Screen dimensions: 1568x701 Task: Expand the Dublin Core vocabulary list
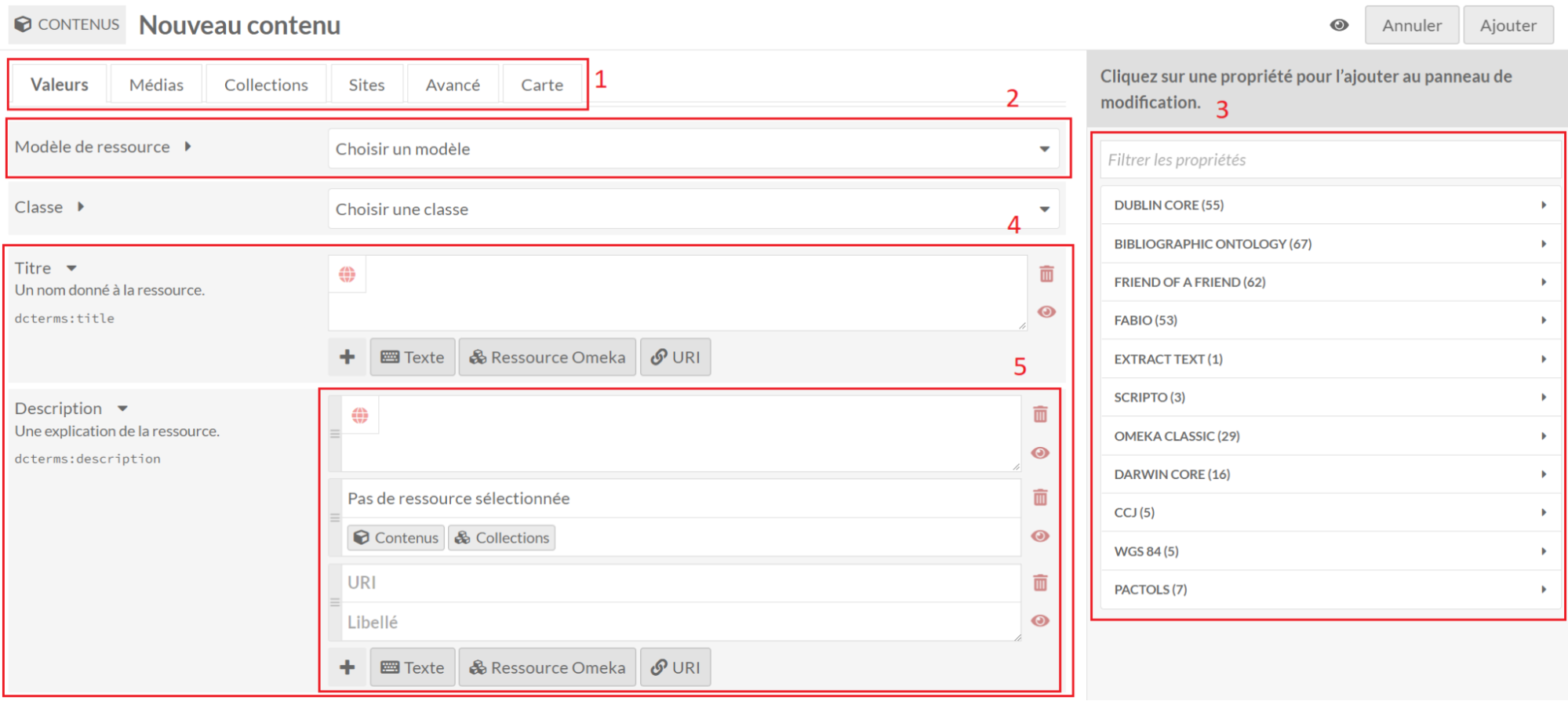click(1330, 205)
